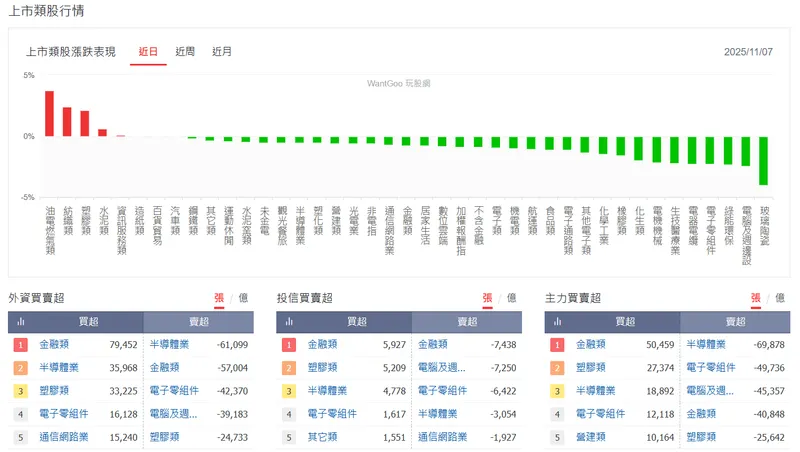Open 通信網路業 in 外資 買超 list
This screenshot has height=452, width=800.
point(64,437)
